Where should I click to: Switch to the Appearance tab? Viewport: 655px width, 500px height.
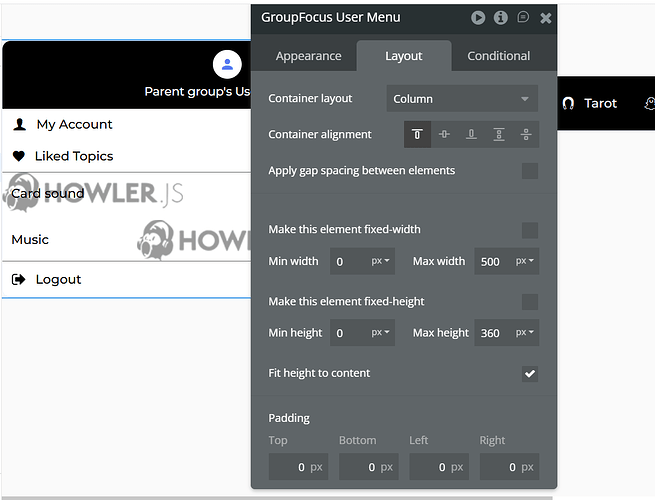(308, 56)
